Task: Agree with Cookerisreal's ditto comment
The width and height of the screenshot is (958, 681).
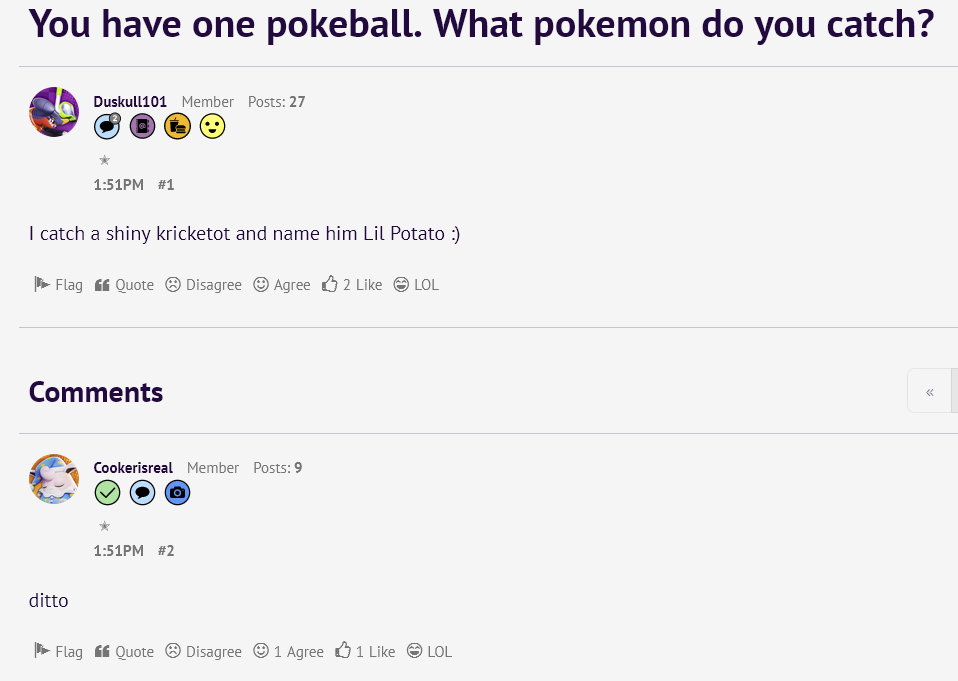Action: click(x=289, y=652)
